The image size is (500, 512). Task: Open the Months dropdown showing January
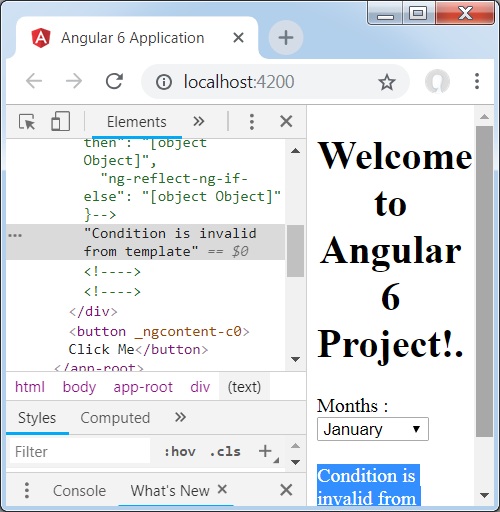pos(373,429)
